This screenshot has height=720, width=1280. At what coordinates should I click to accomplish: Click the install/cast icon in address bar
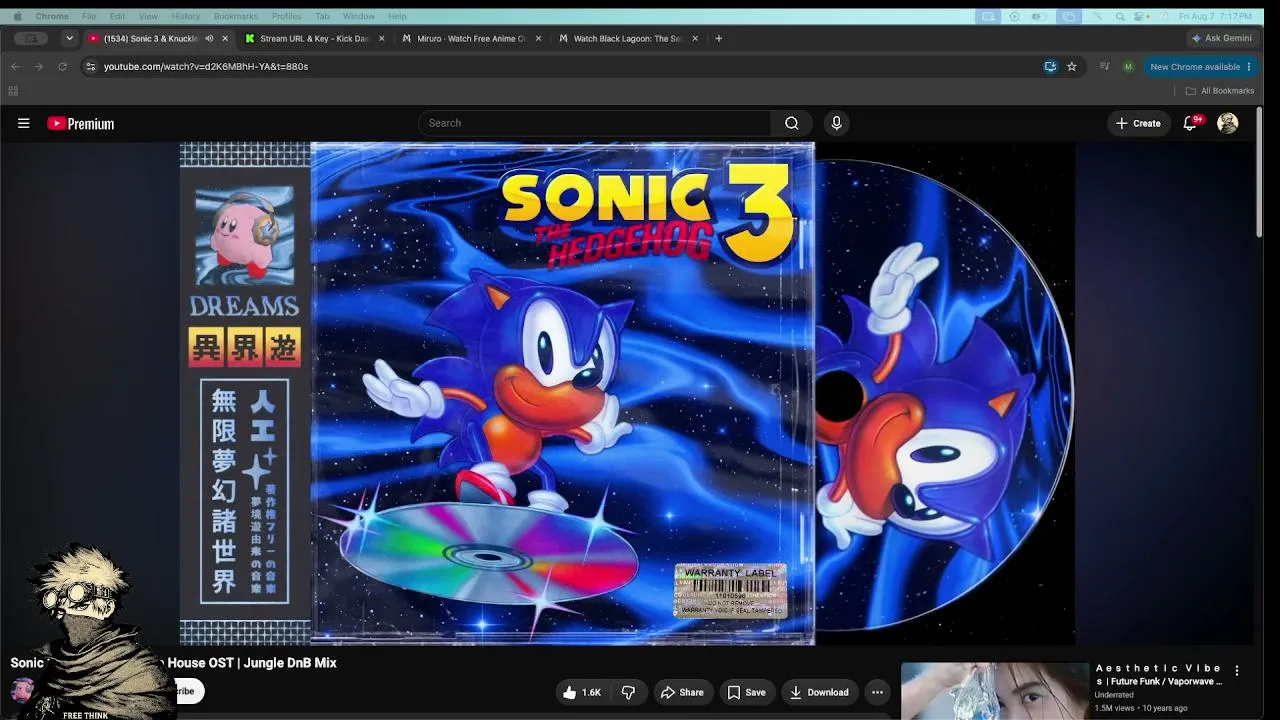click(1050, 66)
